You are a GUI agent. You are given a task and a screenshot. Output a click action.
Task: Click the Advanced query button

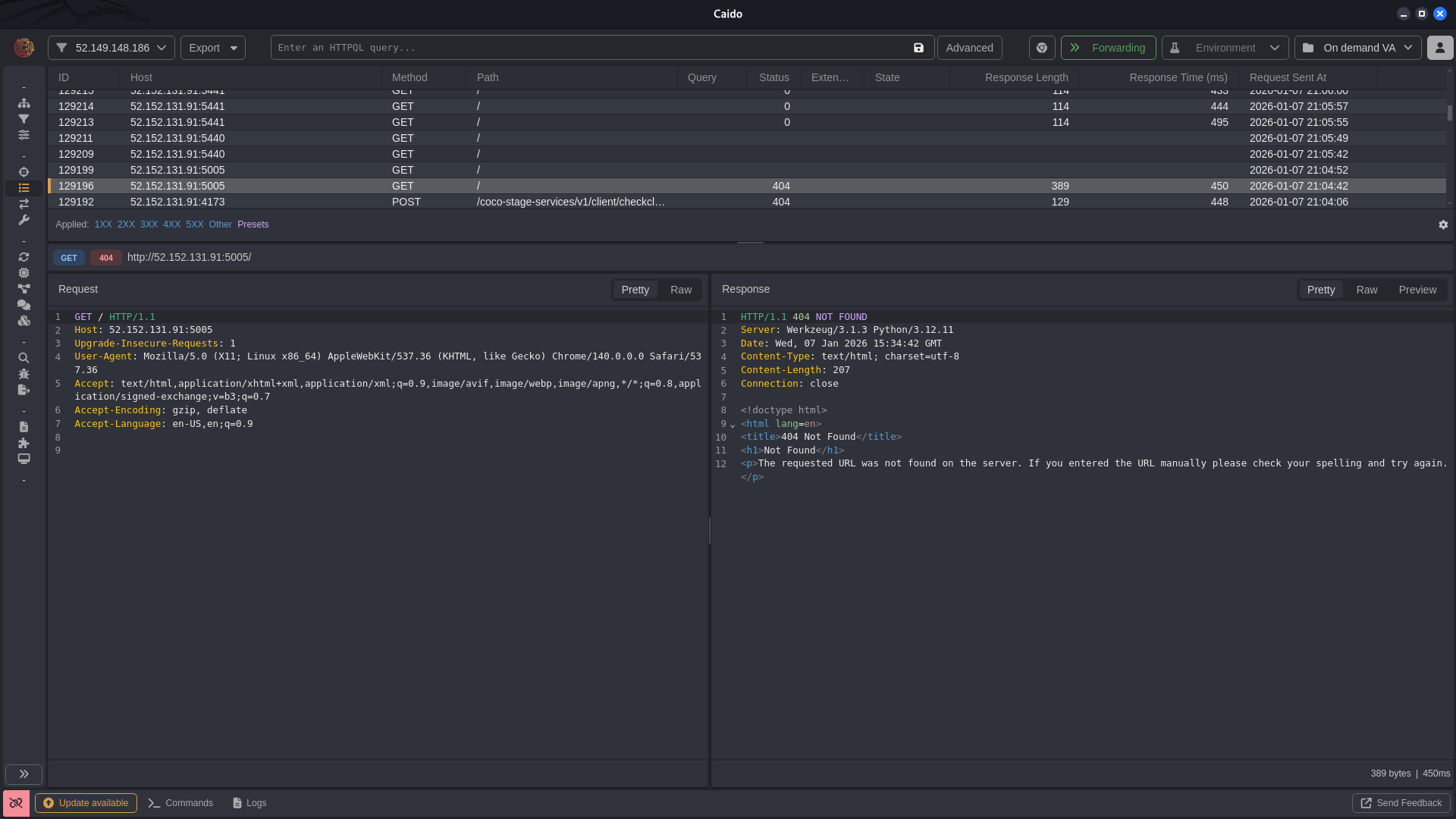pos(969,48)
